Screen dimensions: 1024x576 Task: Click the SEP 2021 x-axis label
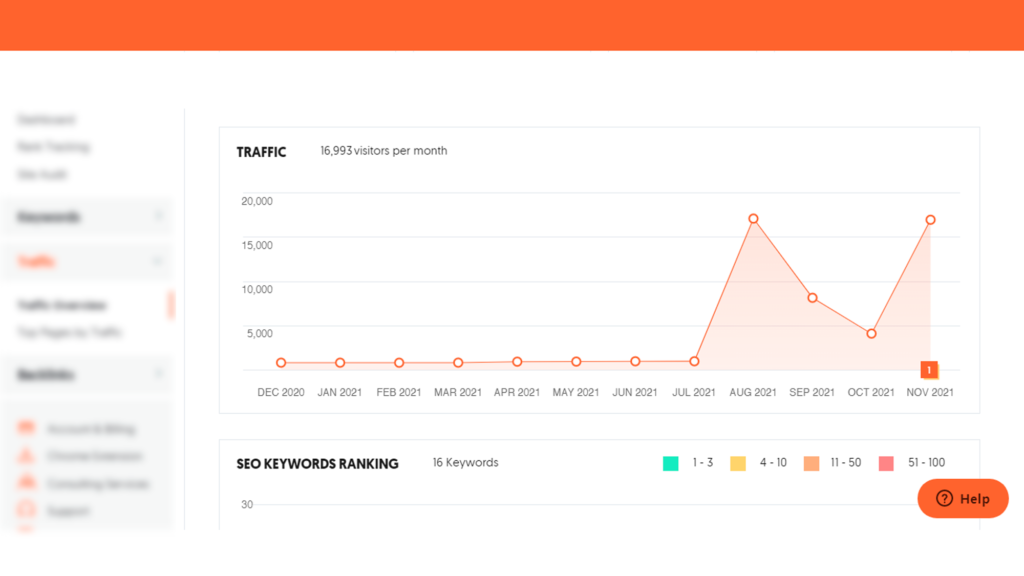tap(812, 392)
